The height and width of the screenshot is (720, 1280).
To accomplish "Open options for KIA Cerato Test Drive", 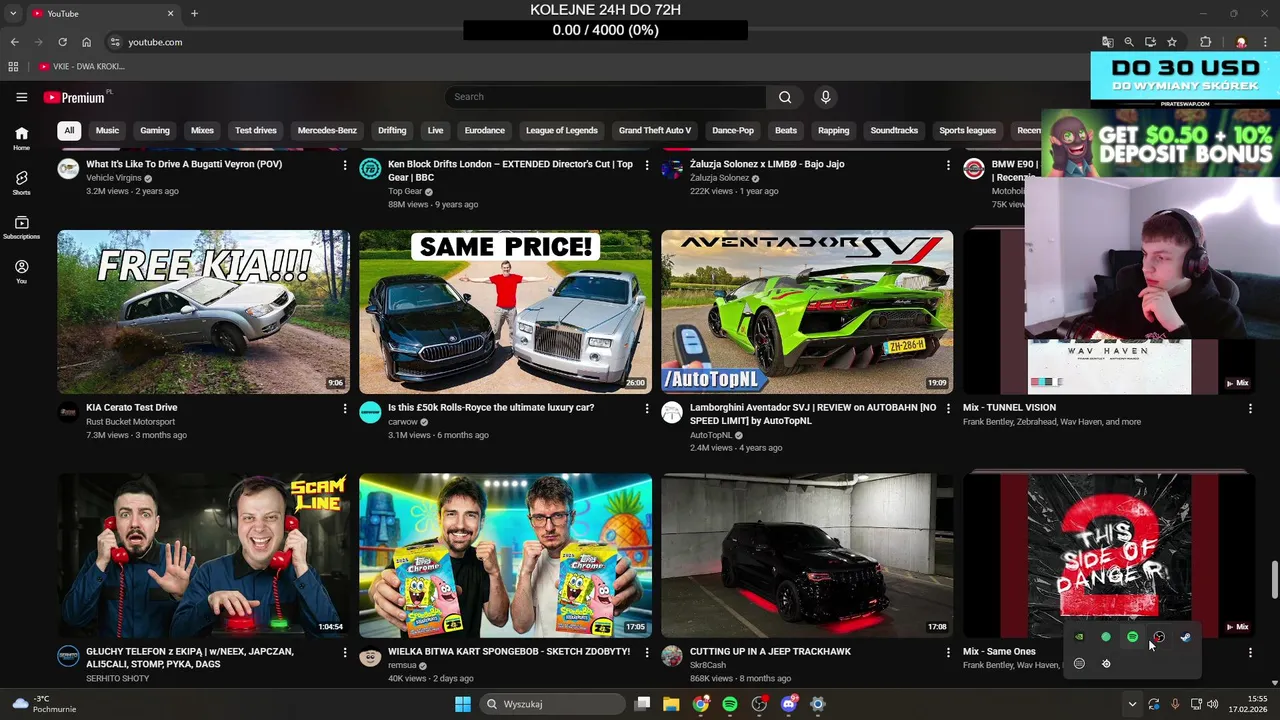I will [x=345, y=408].
